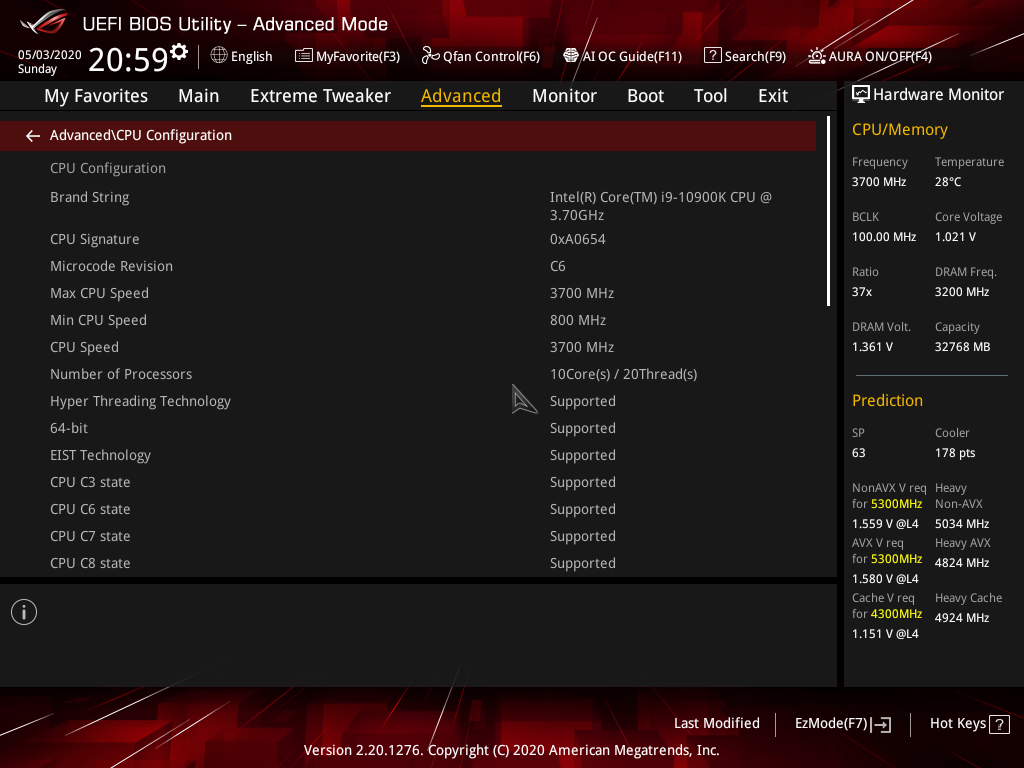Click the Prediction heading
This screenshot has width=1024, height=768.
(888, 400)
